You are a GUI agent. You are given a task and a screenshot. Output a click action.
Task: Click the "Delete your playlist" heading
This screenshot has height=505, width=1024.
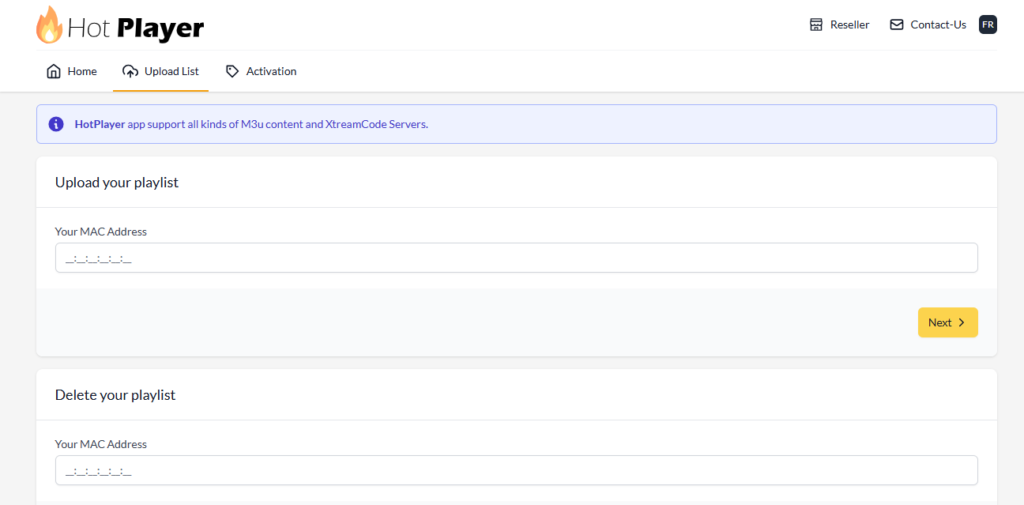coord(115,395)
